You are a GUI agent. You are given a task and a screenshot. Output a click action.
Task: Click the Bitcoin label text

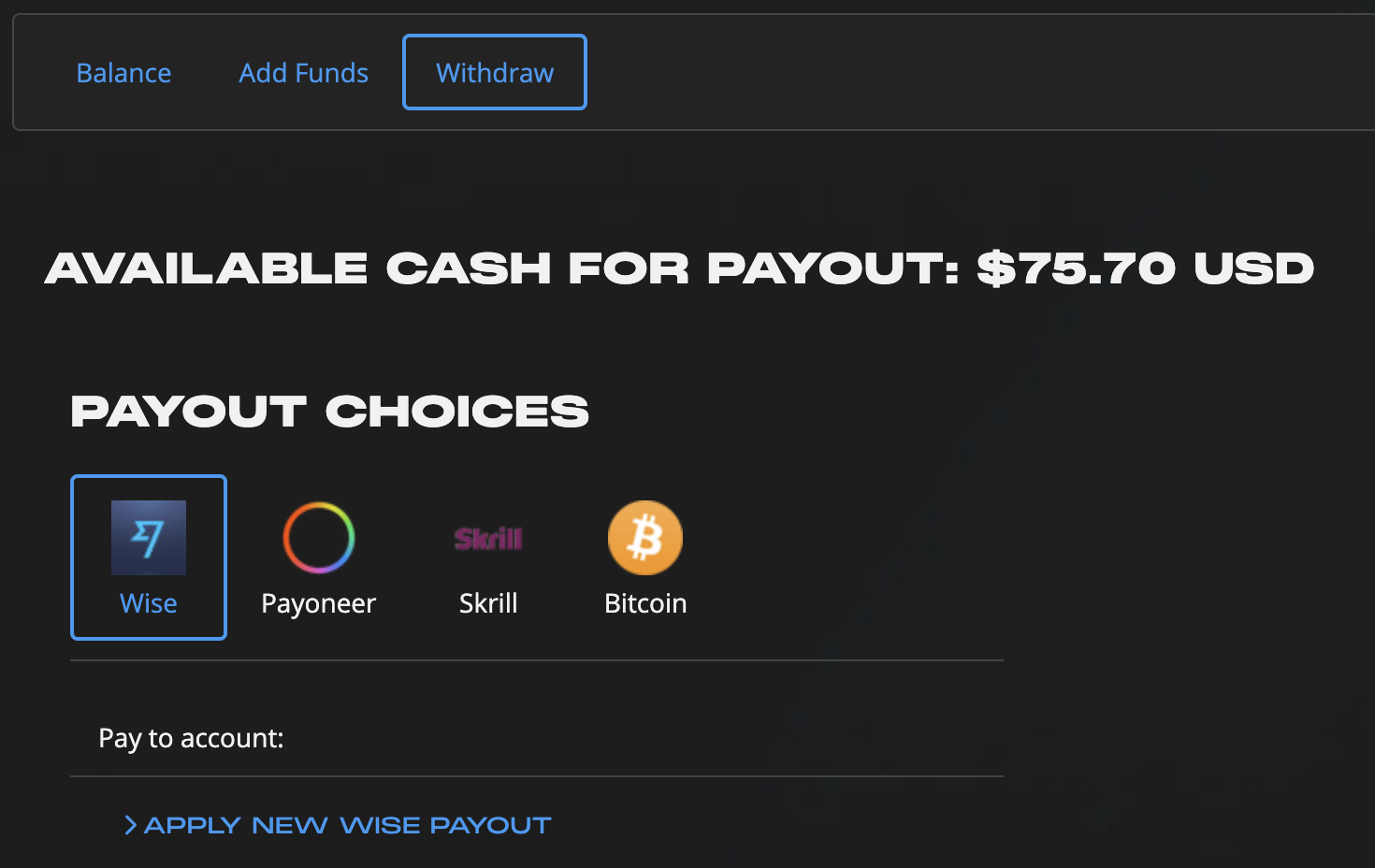pyautogui.click(x=644, y=603)
